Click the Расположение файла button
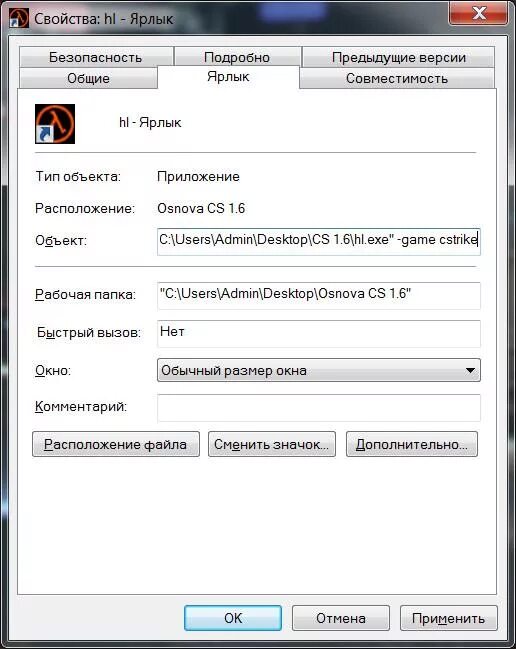 116,445
